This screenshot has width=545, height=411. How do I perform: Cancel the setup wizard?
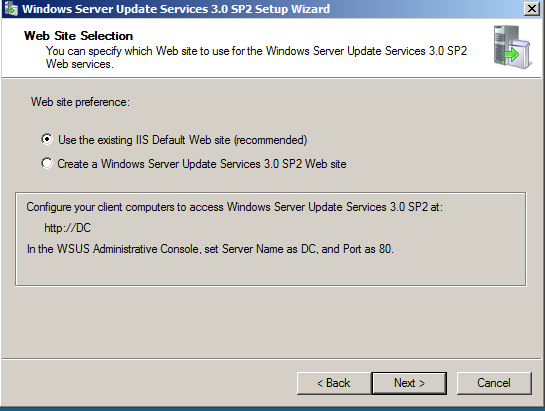(494, 383)
